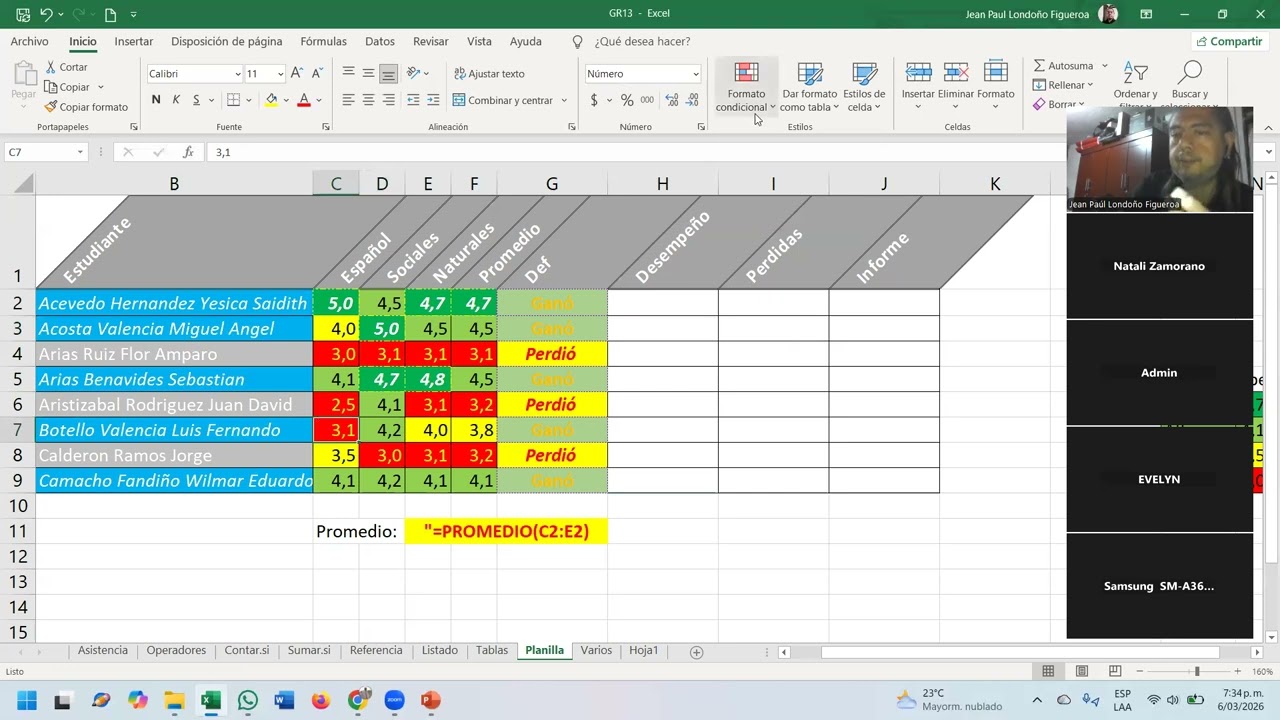This screenshot has height=720, width=1280.
Task: Click Eliminar cells button
Action: click(x=956, y=87)
